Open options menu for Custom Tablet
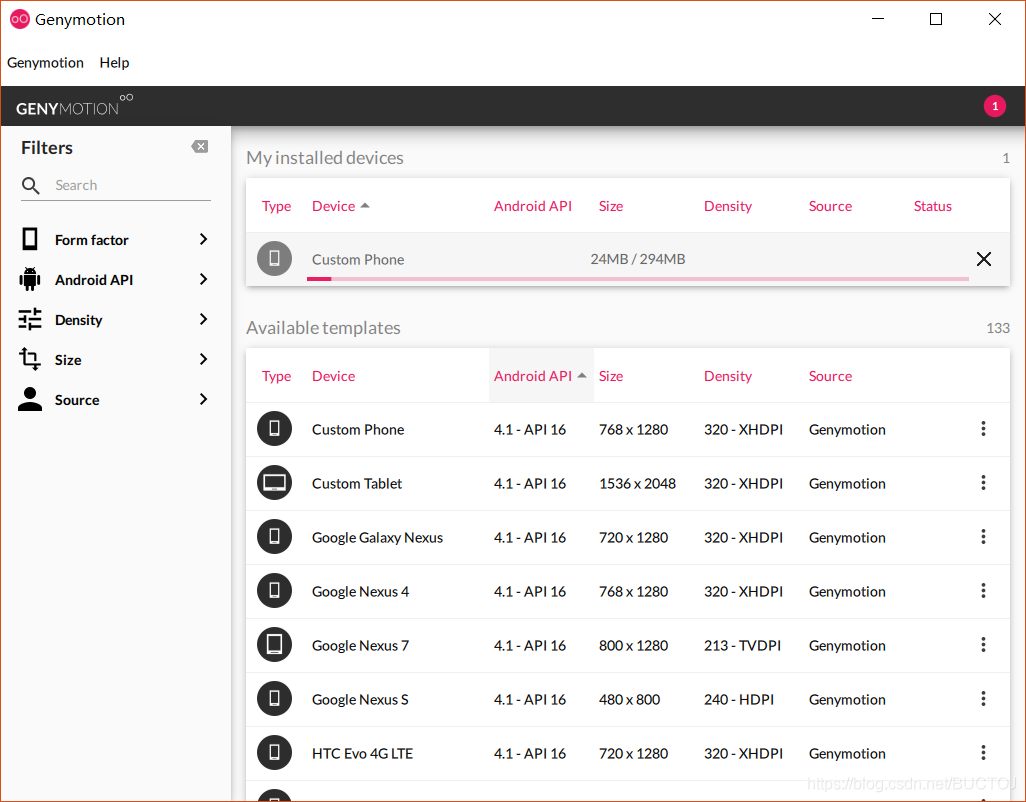The image size is (1026, 802). (x=983, y=483)
